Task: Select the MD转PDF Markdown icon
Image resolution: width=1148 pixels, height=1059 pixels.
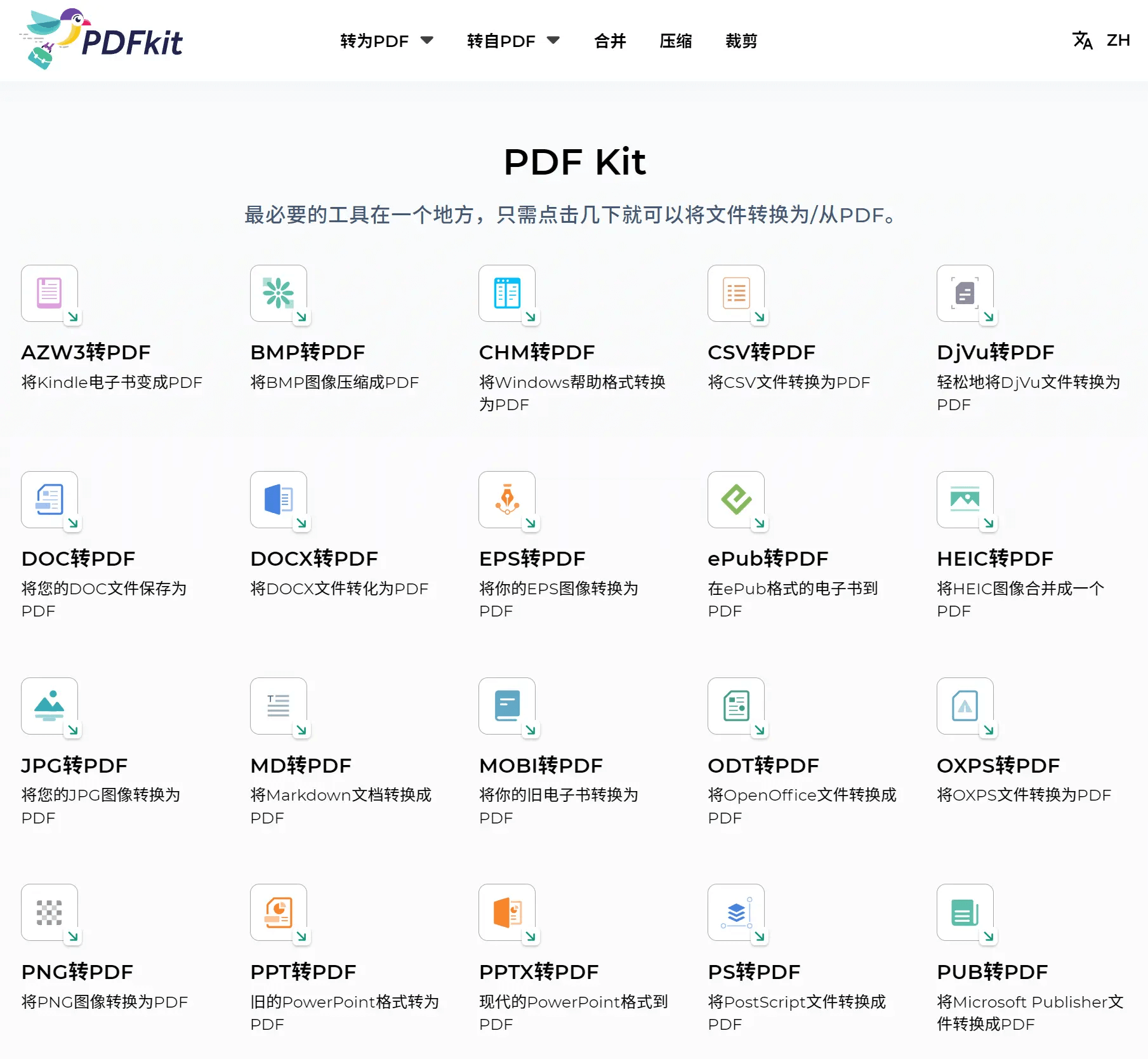Action: coord(278,707)
